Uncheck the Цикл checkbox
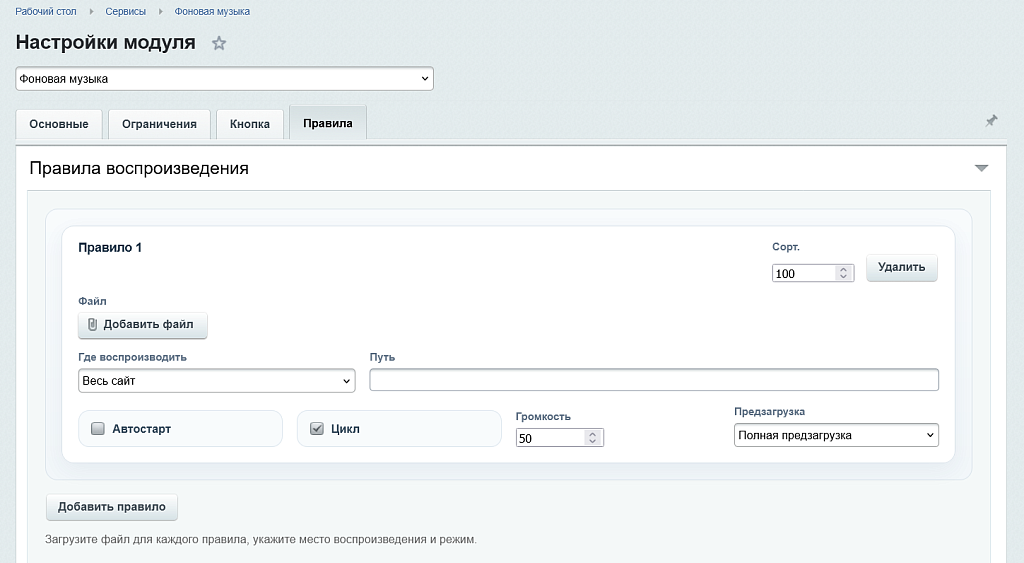Screen dimensions: 1024x563 [317, 429]
